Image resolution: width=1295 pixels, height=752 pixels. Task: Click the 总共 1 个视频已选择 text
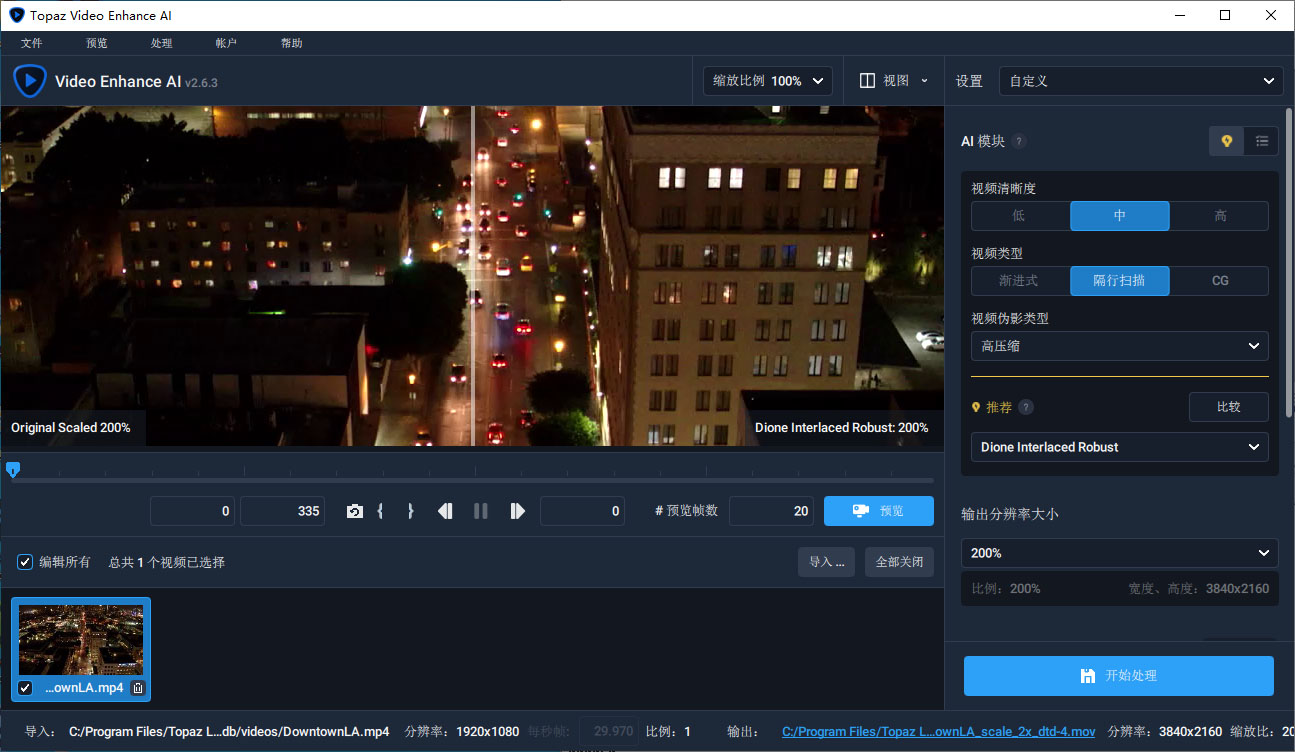[x=167, y=562]
